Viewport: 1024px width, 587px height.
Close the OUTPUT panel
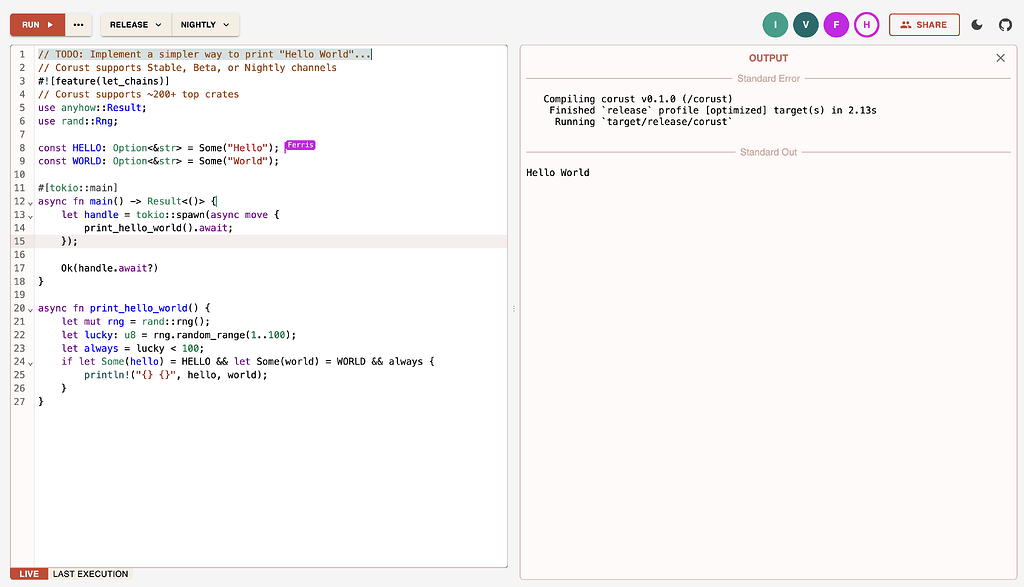(1000, 58)
